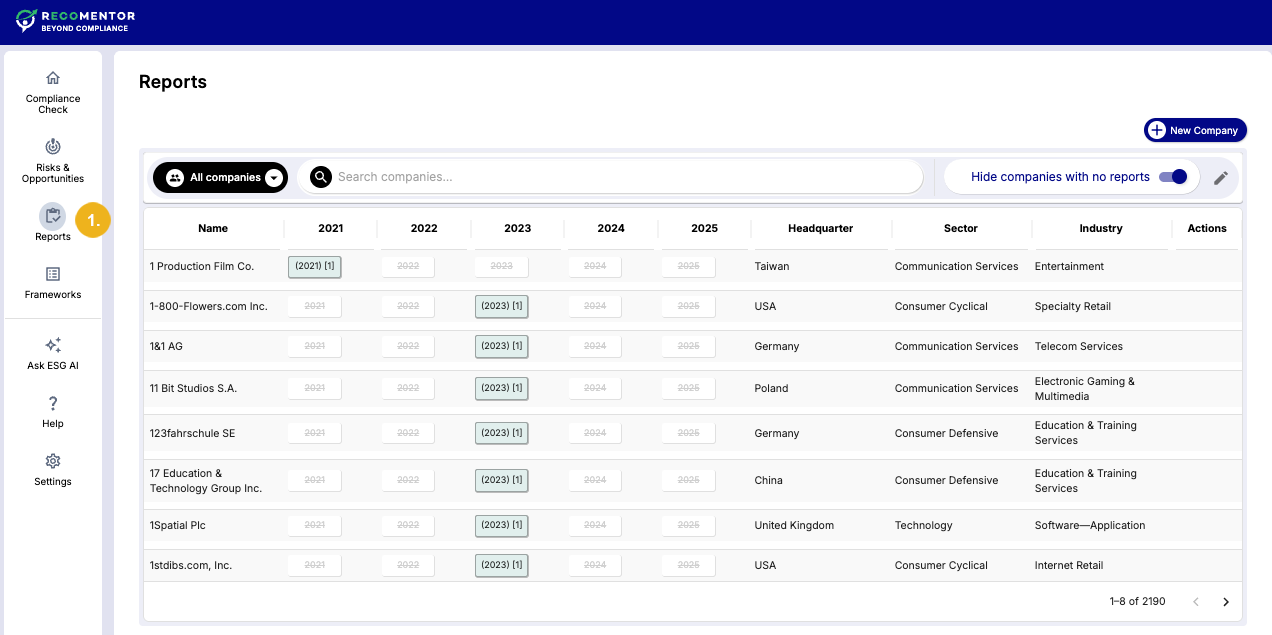Toggle Hide companies with no reports
This screenshot has height=635, width=1272.
point(1172,177)
